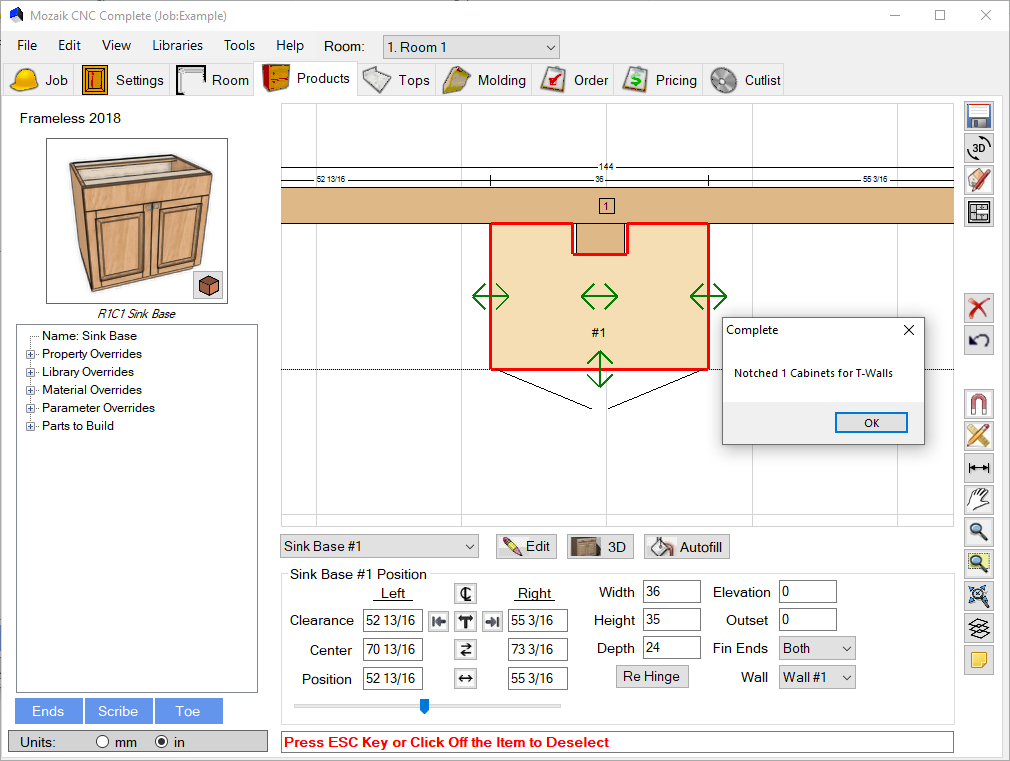1010x761 pixels.
Task: Open the Room selector dropdown
Action: tap(471, 47)
